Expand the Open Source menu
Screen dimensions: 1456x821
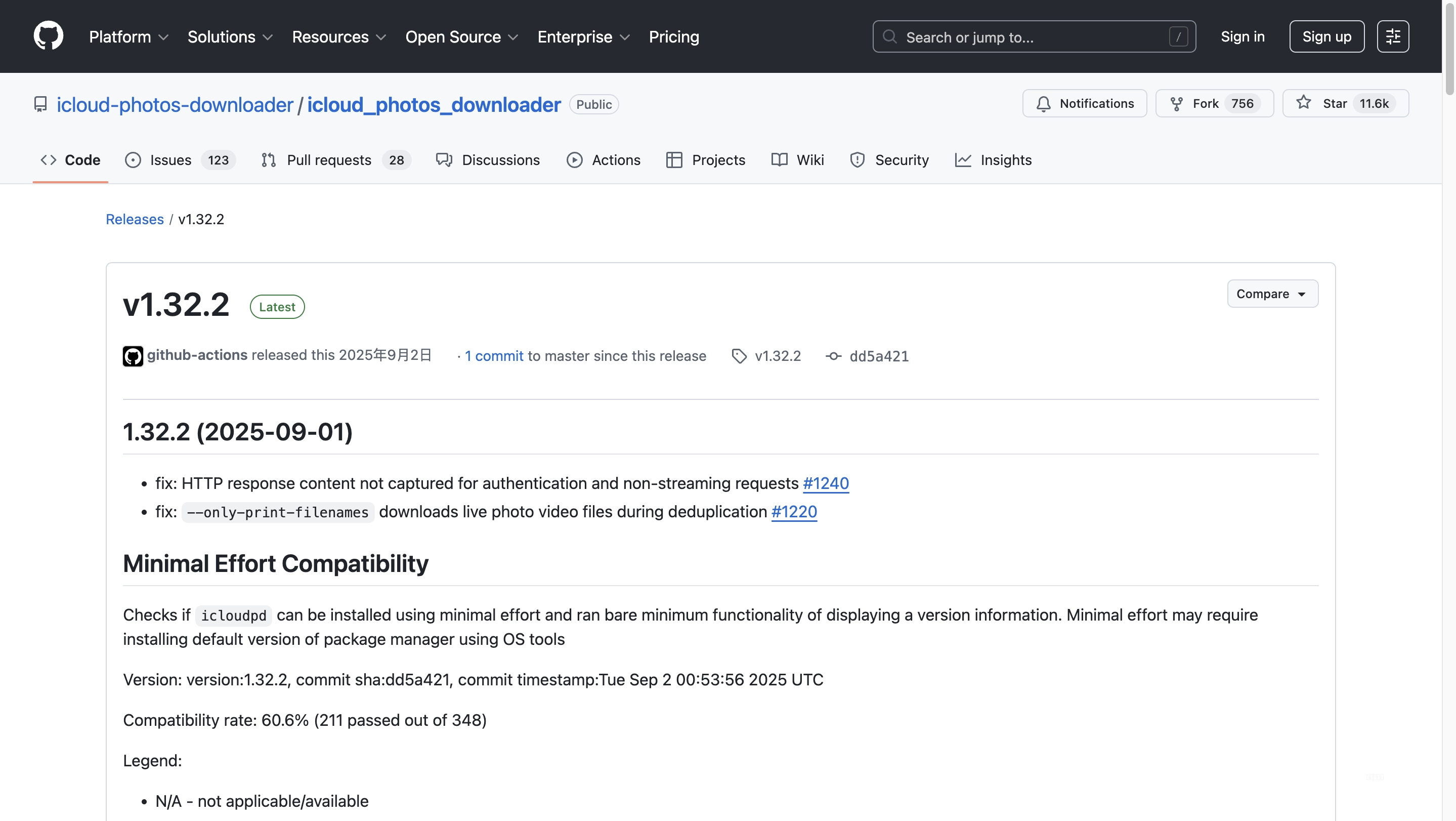[x=462, y=37]
